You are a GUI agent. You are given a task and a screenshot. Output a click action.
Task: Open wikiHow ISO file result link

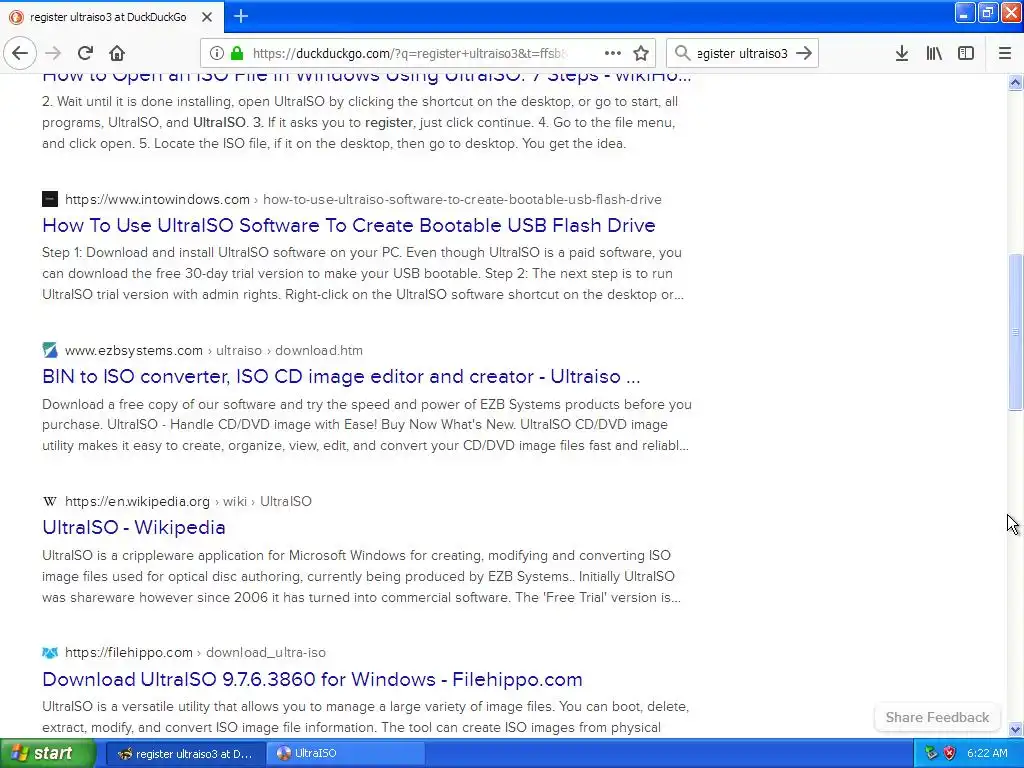click(x=366, y=76)
